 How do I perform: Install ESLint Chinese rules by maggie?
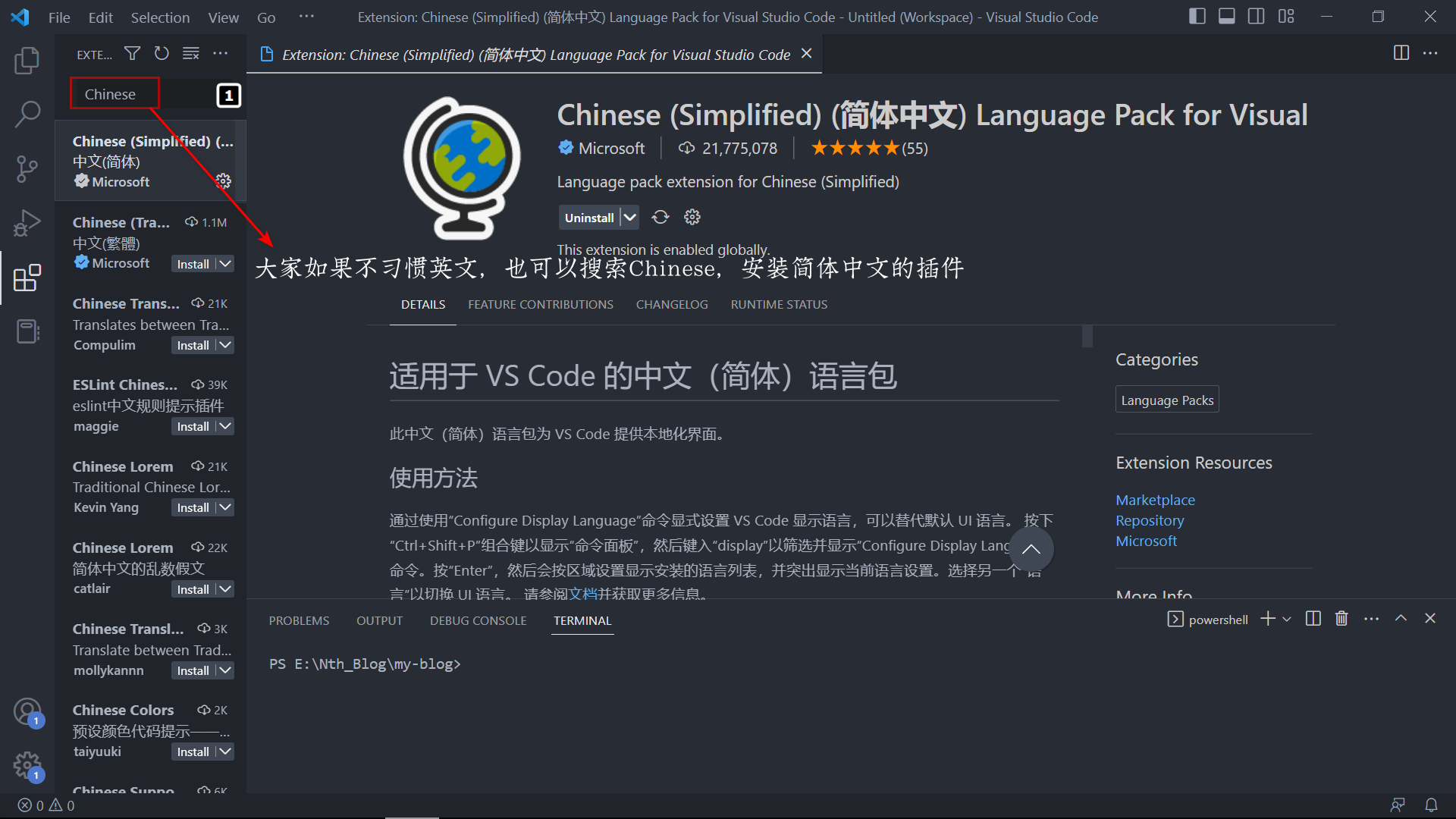pyautogui.click(x=193, y=426)
